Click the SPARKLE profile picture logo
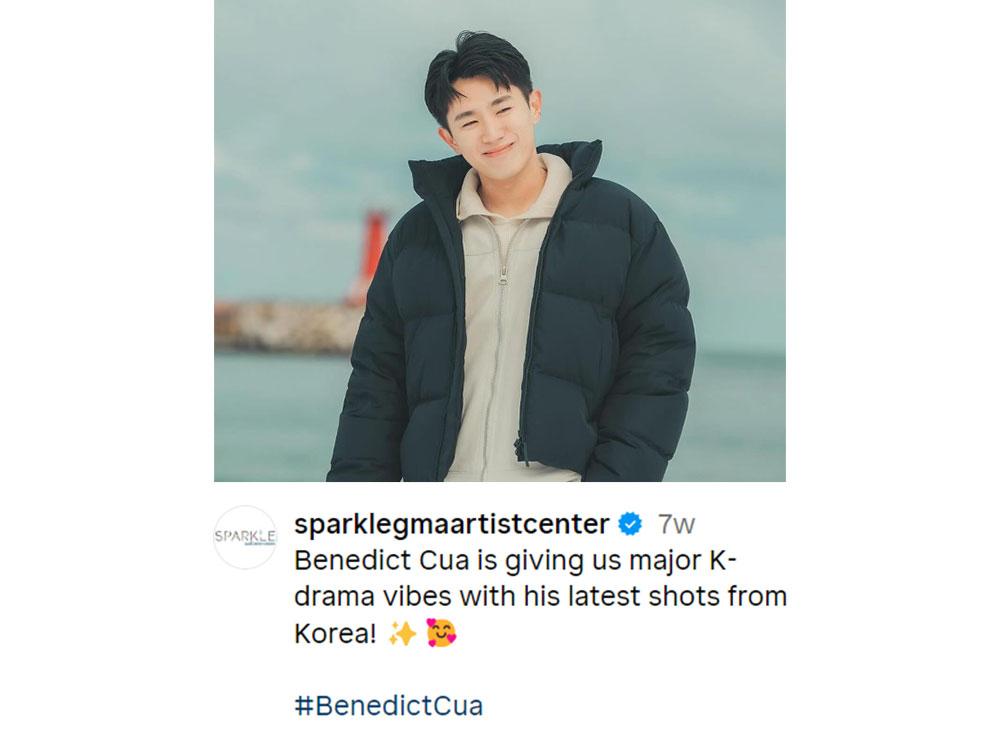 point(245,533)
